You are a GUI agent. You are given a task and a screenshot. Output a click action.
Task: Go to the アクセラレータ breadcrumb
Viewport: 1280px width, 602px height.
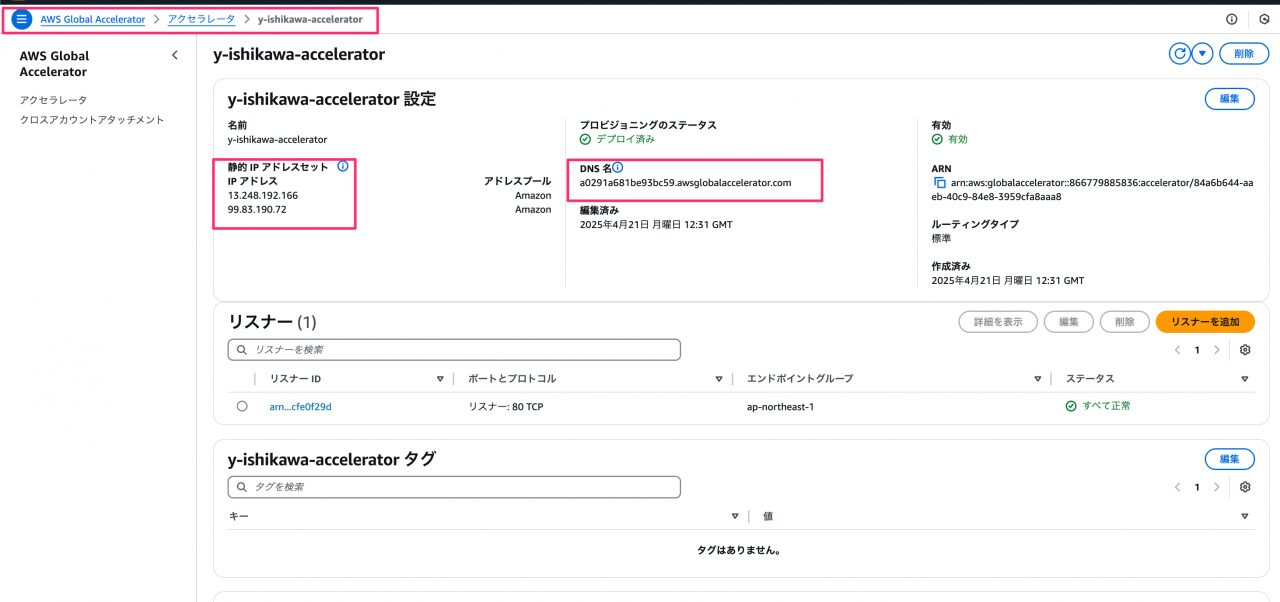click(x=202, y=19)
